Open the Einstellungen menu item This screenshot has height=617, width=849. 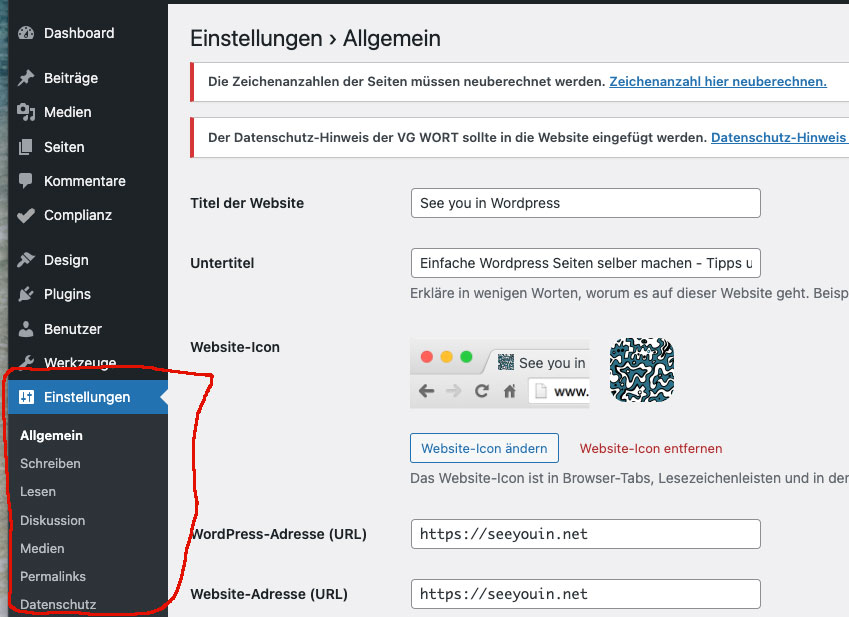click(x=86, y=397)
